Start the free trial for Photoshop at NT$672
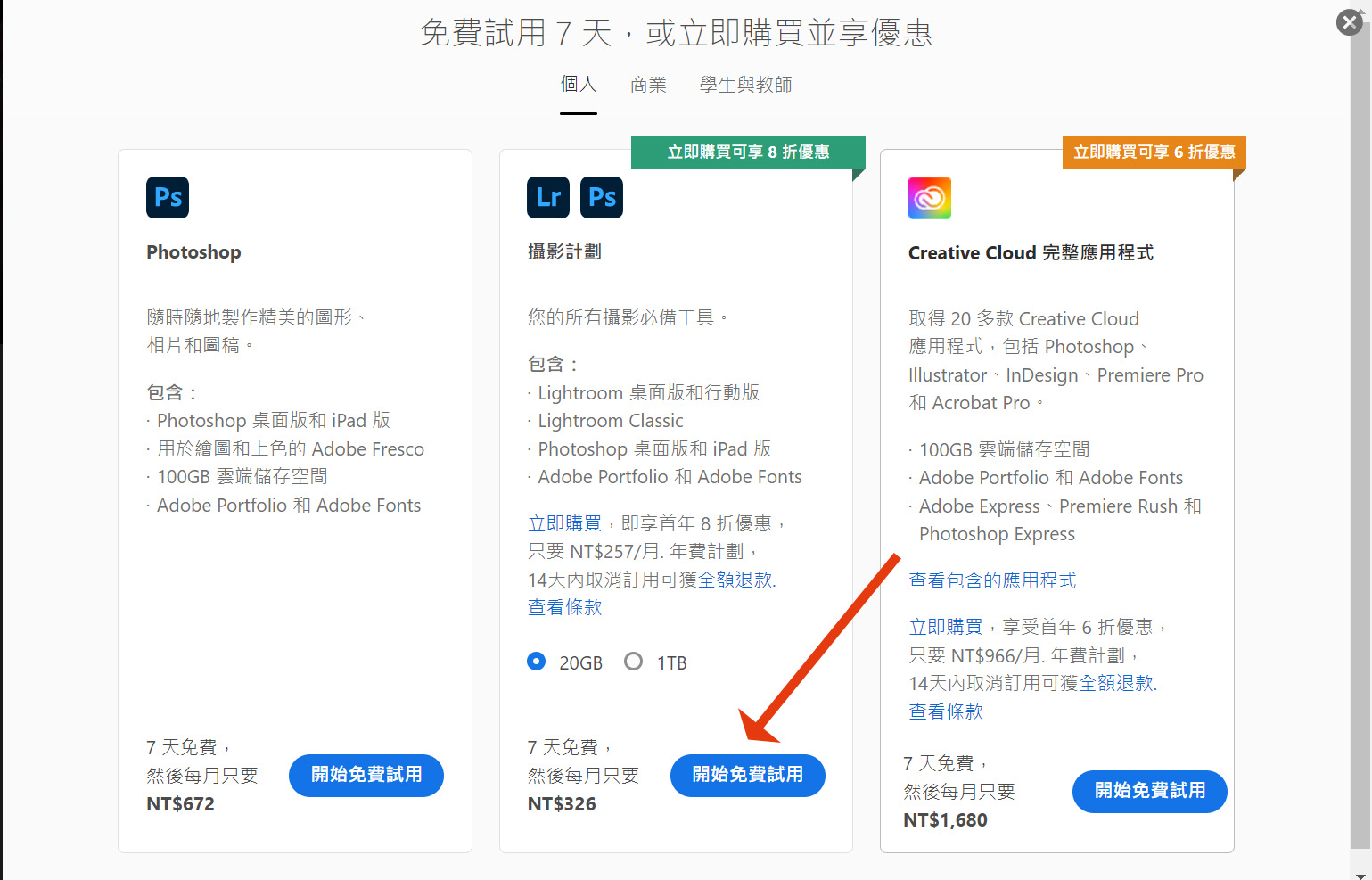This screenshot has width=1372, height=880. pos(366,775)
